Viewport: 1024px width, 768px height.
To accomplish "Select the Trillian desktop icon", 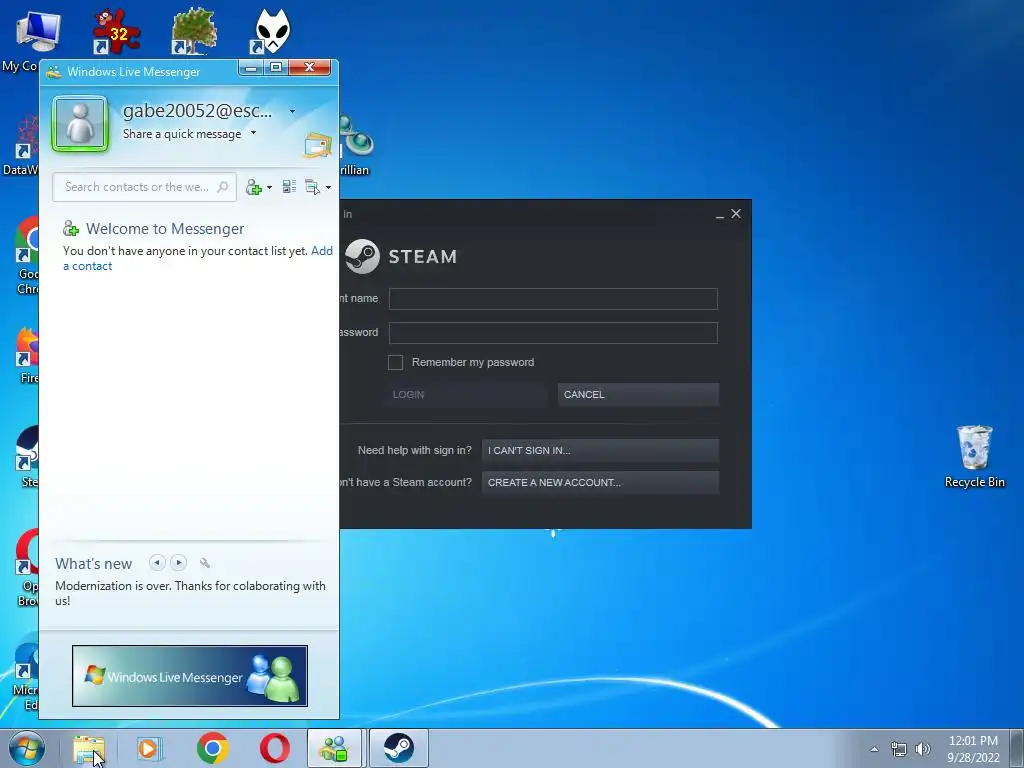I will tap(355, 145).
